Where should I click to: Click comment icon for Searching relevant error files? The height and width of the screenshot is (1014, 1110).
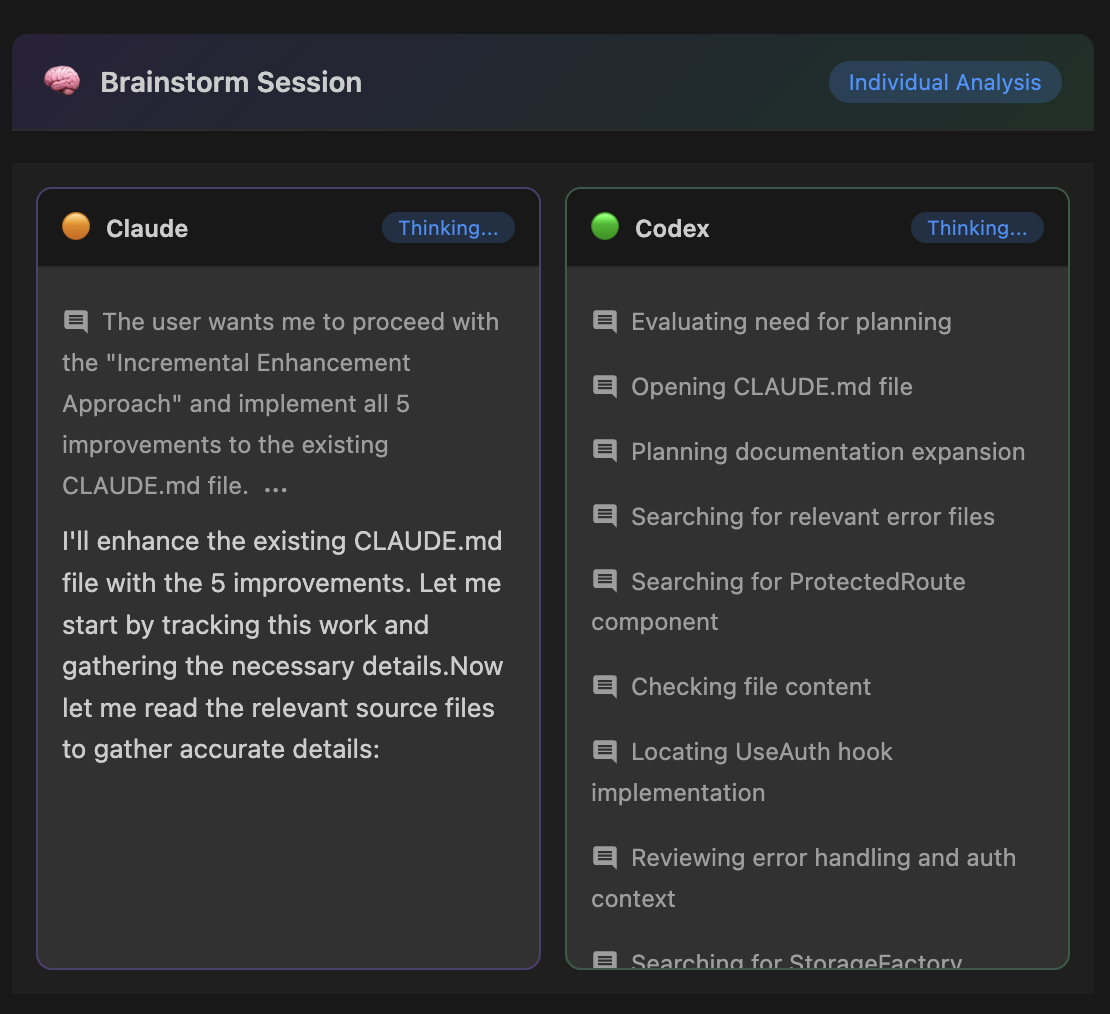click(x=605, y=516)
